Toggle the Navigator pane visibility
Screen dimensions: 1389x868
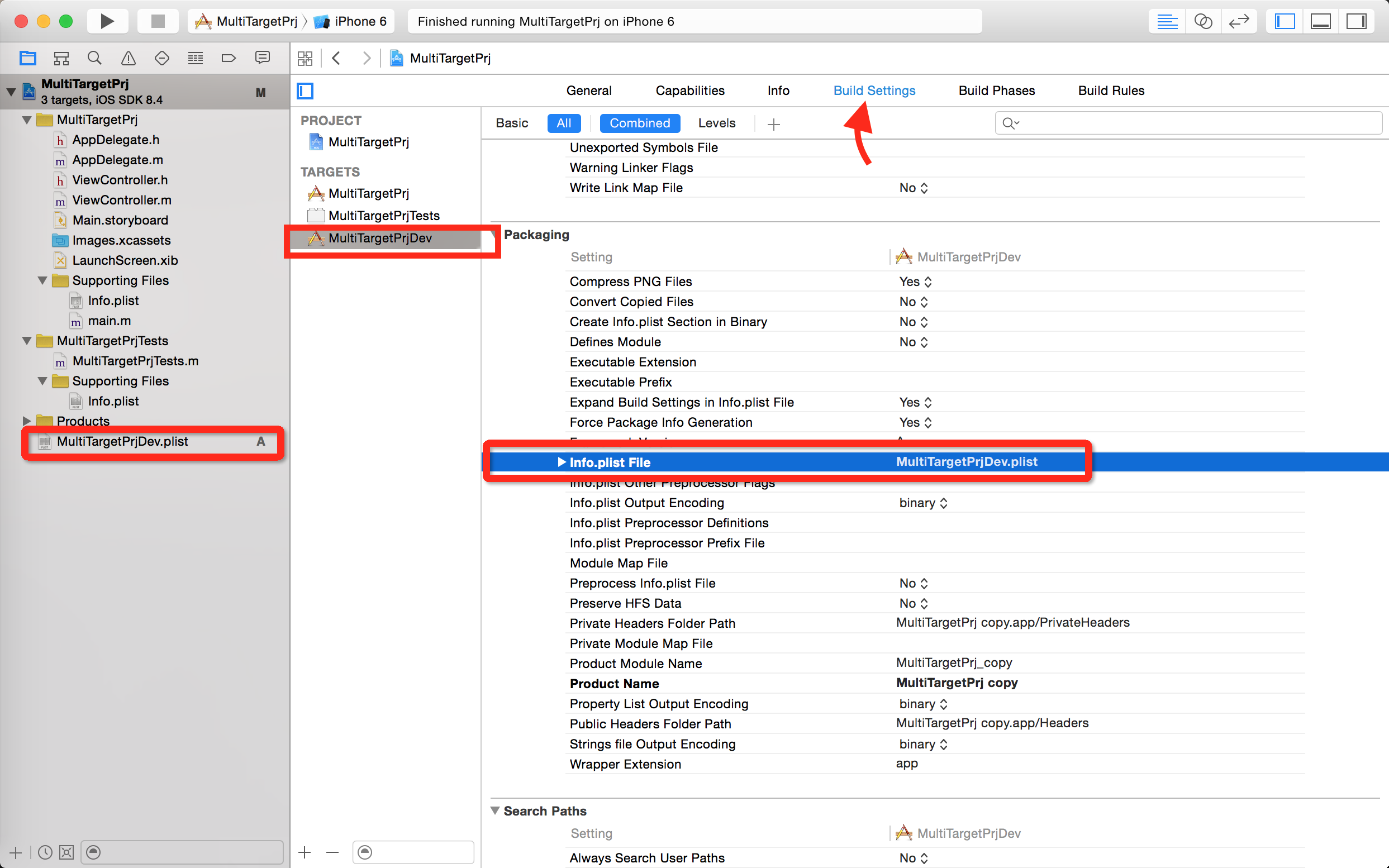tap(1285, 22)
